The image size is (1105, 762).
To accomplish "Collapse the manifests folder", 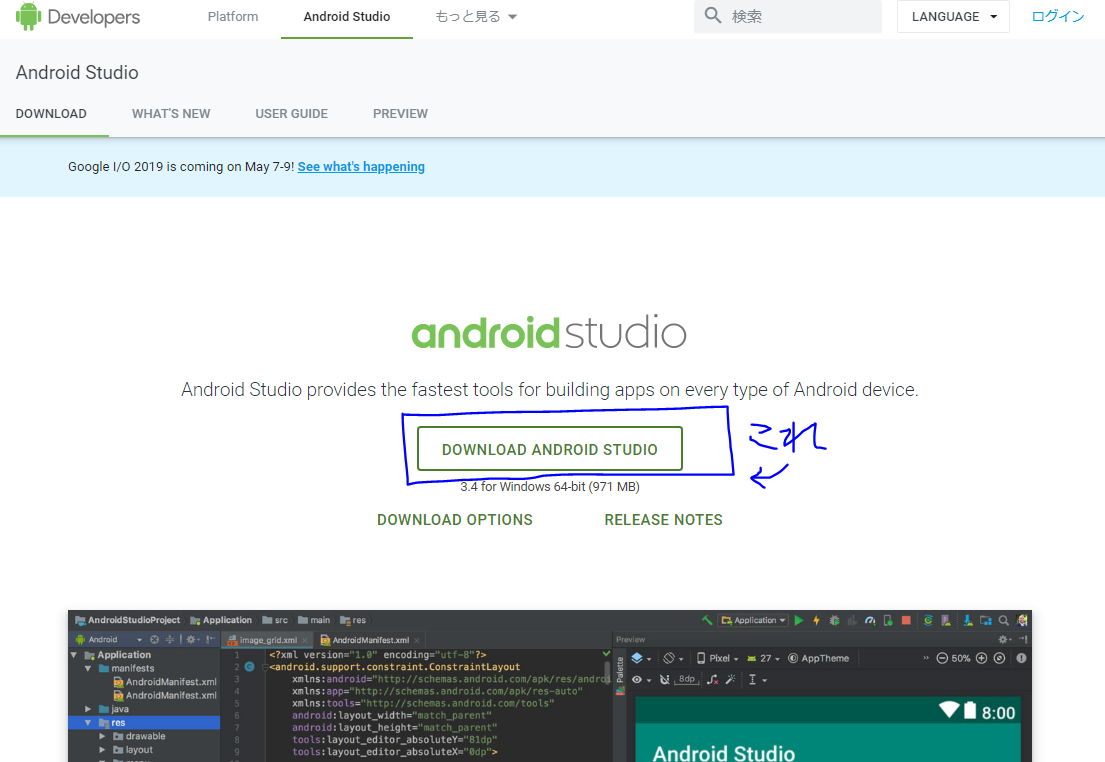I will [x=88, y=668].
